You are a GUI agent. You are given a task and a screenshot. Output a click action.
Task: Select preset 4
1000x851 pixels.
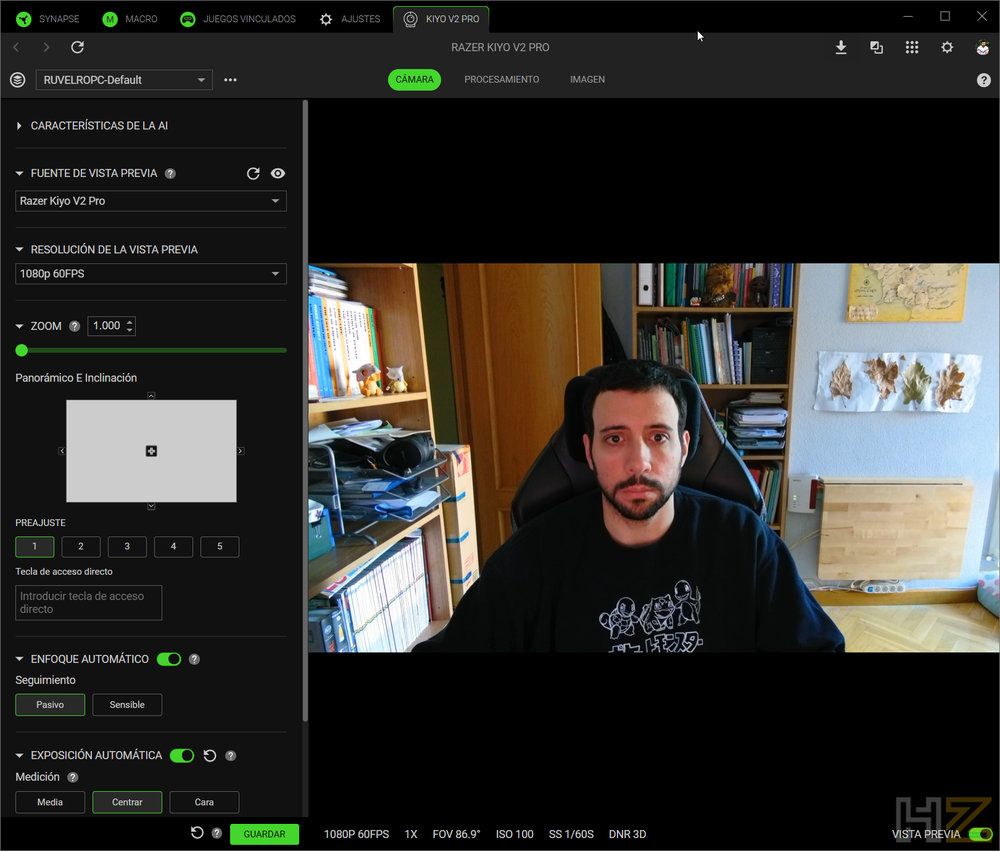[x=173, y=547]
